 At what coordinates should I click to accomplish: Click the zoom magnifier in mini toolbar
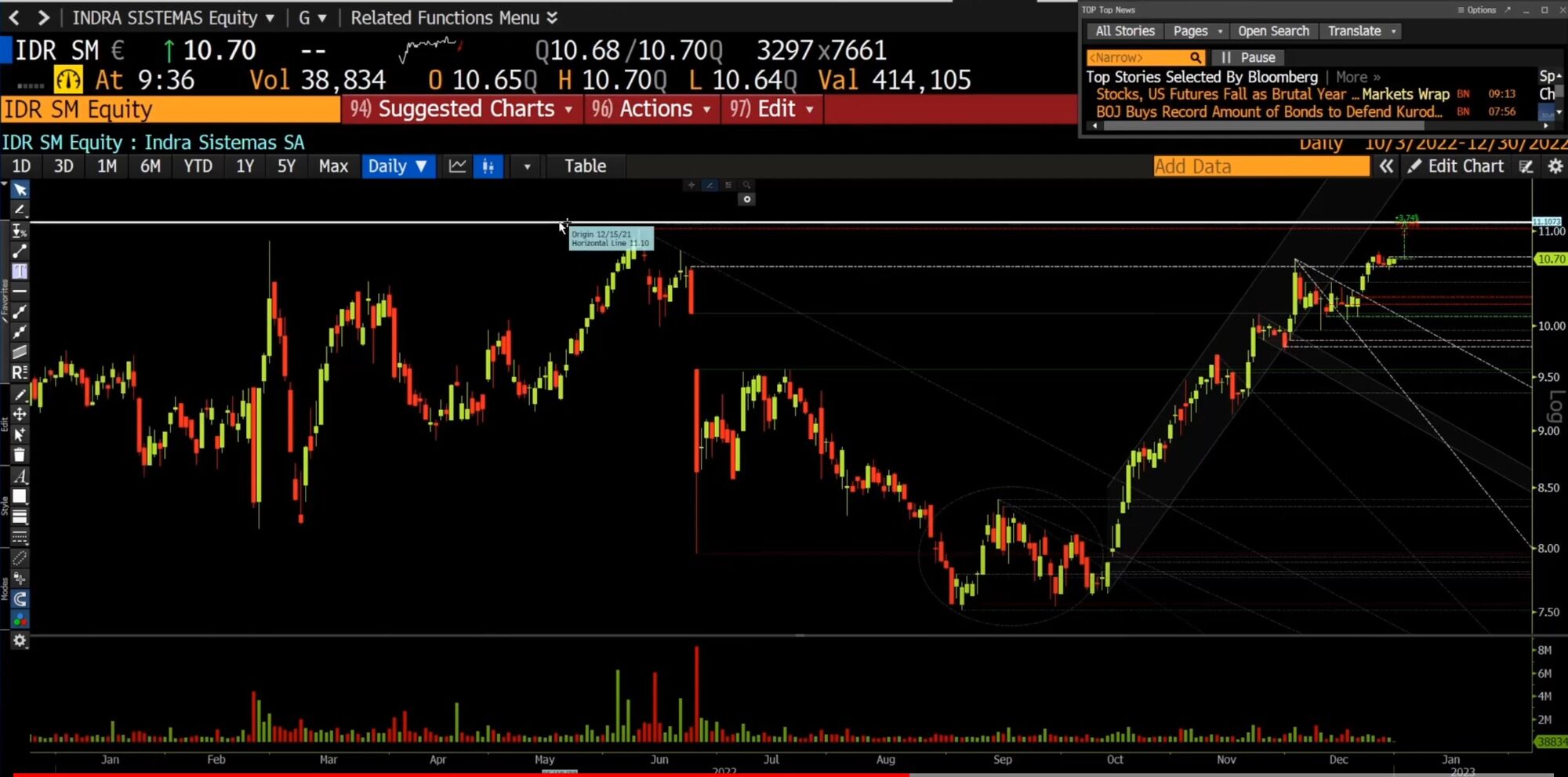tap(747, 185)
